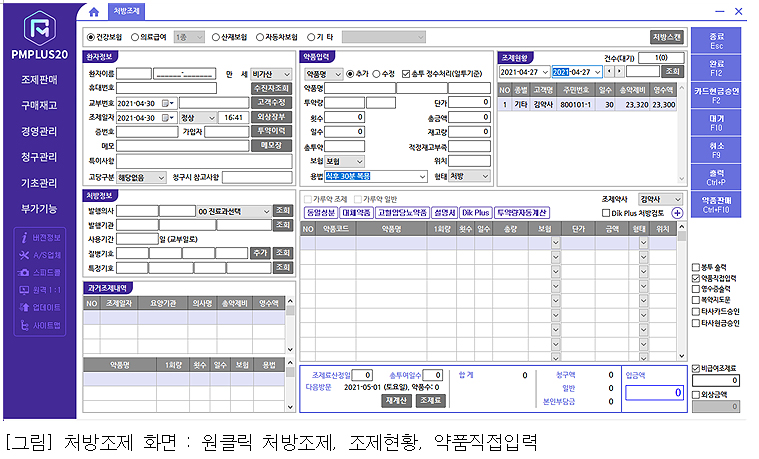Click 메모장 button

click(272, 146)
